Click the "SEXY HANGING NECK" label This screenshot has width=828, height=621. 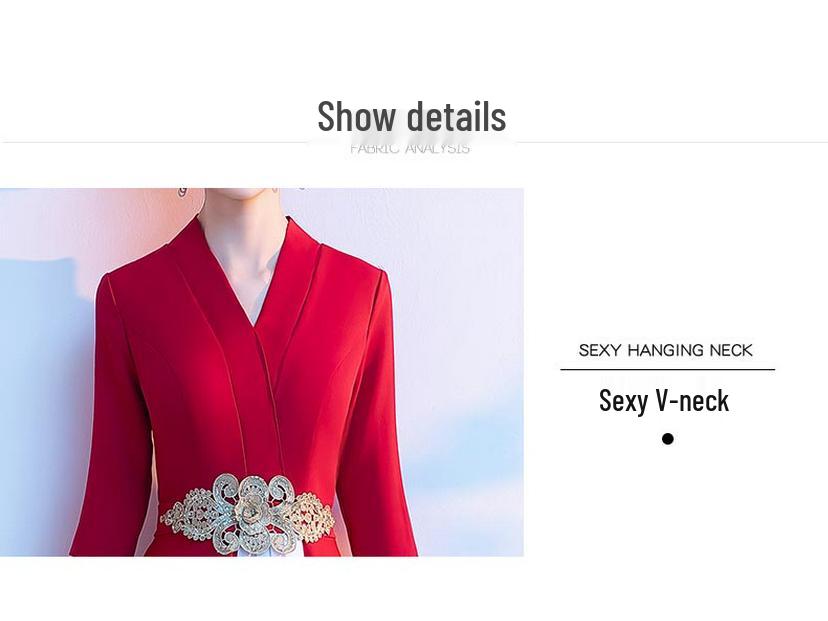[x=665, y=350]
